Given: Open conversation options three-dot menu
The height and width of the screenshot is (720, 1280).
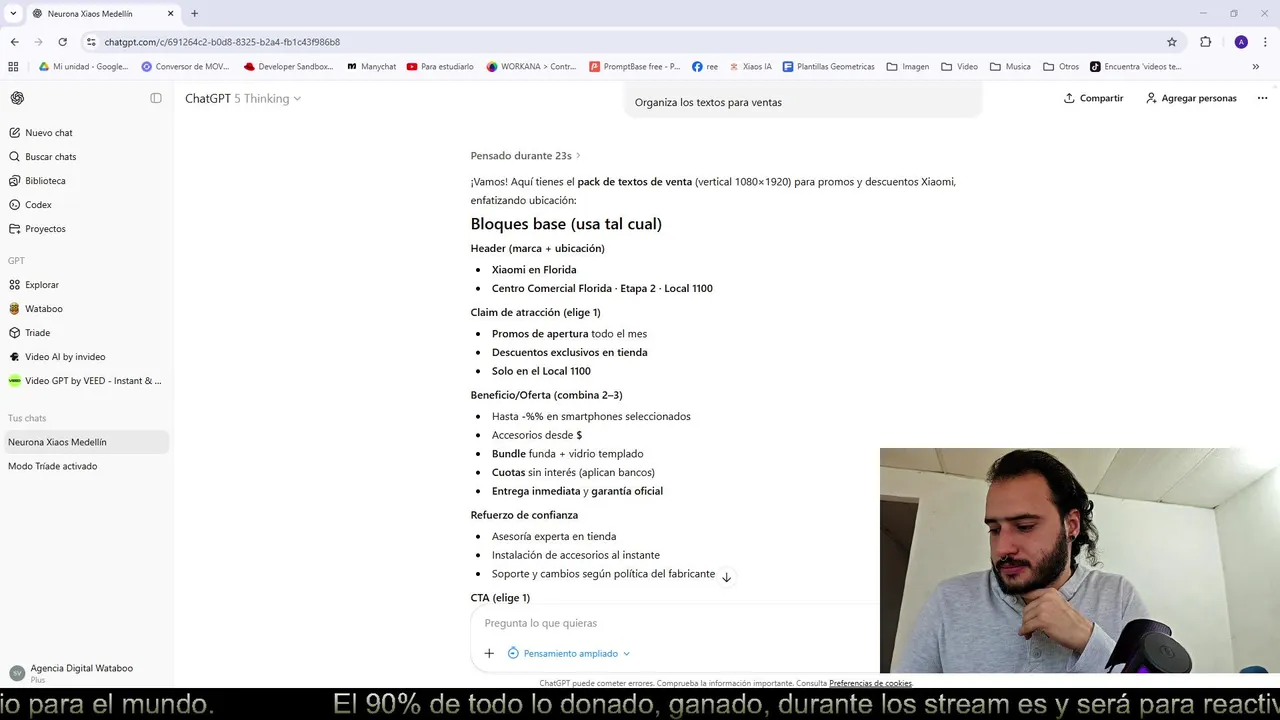Looking at the screenshot, I should (1262, 98).
